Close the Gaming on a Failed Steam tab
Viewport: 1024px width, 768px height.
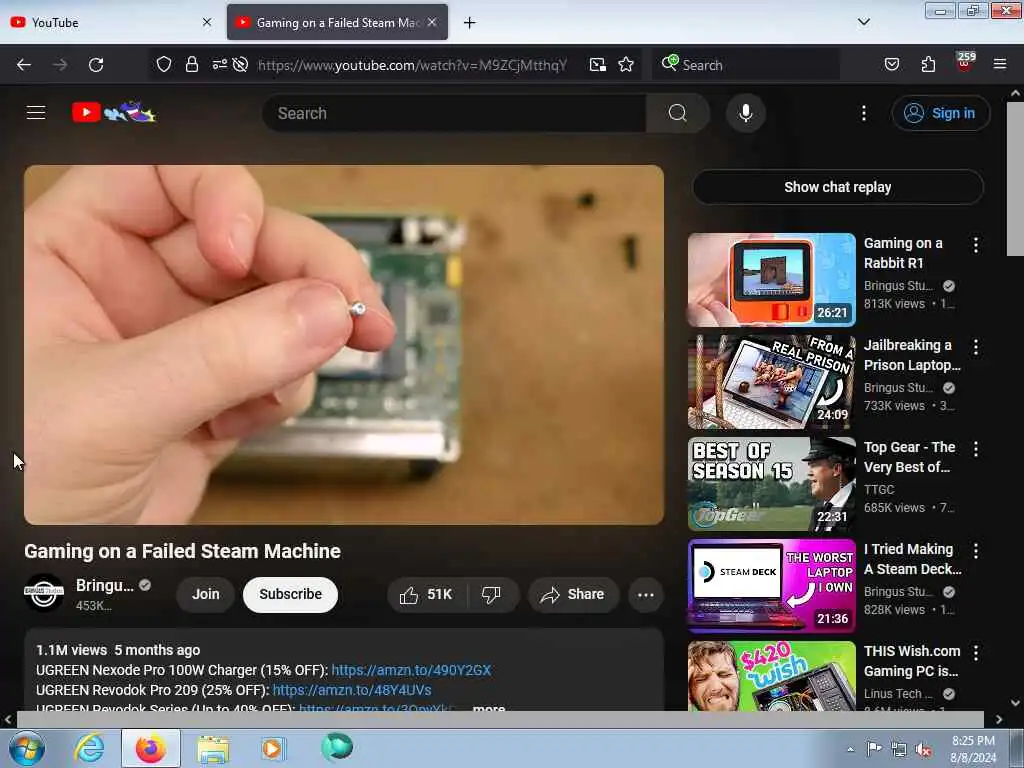432,22
